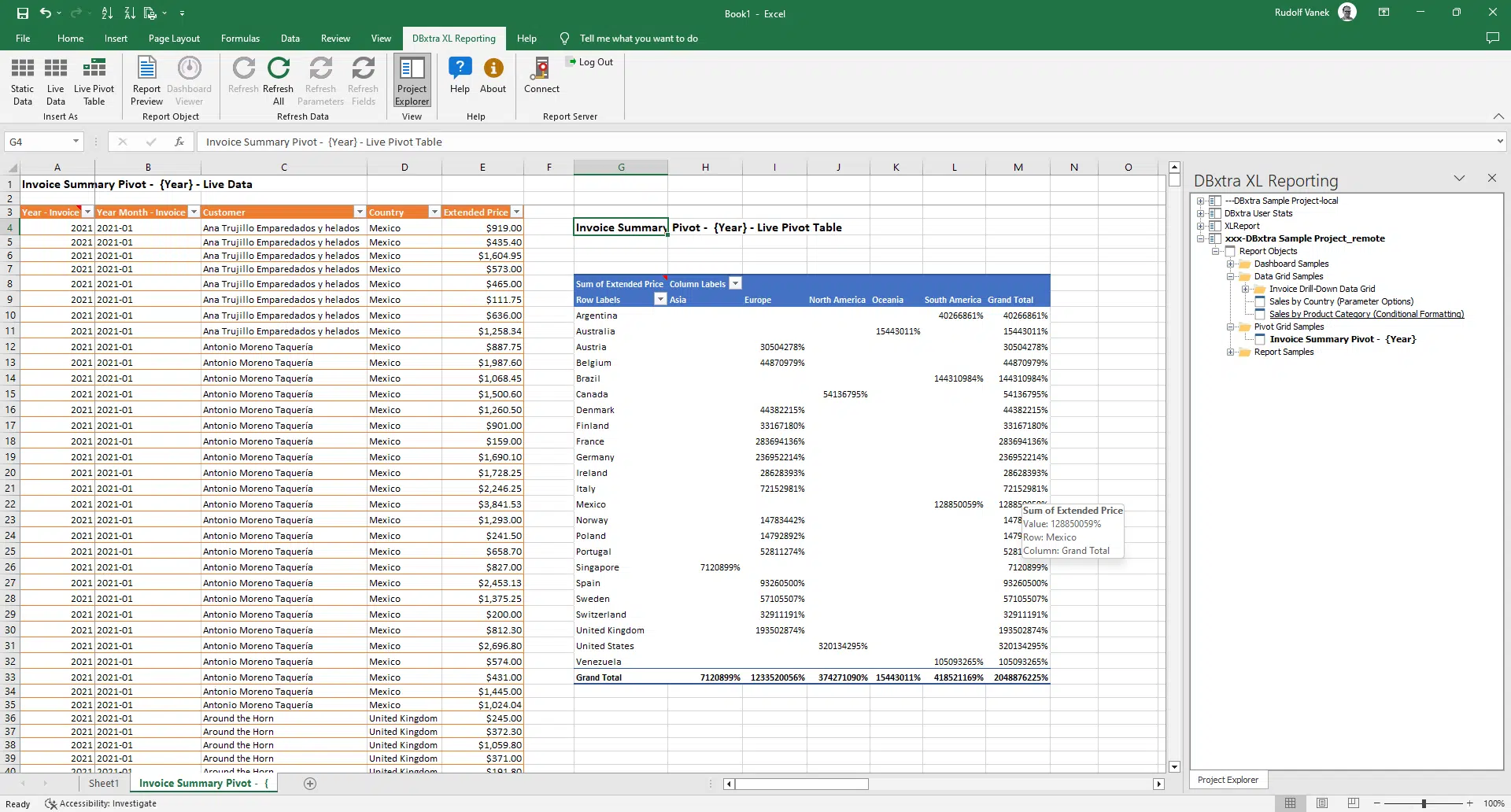Open Dashboard Viewer

tap(189, 81)
